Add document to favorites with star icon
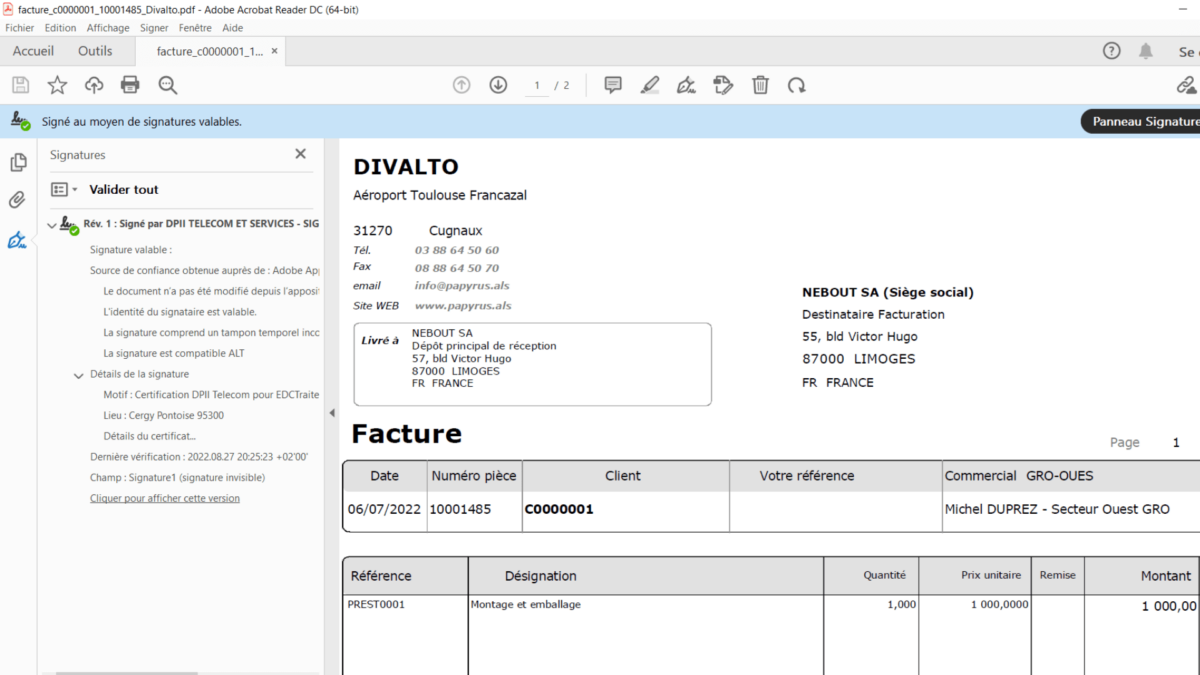The height and width of the screenshot is (675, 1200). [57, 85]
